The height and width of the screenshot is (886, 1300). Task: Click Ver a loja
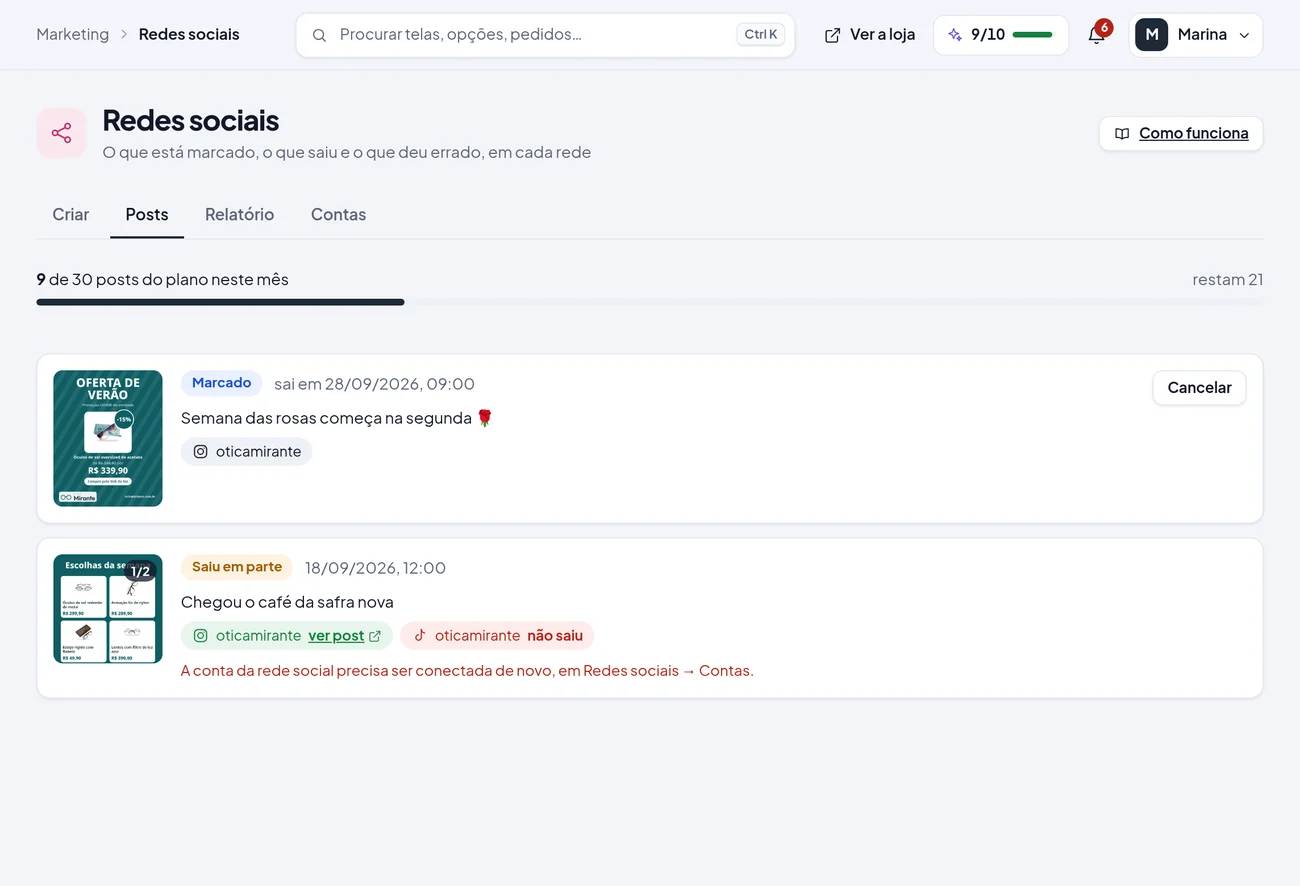(870, 35)
